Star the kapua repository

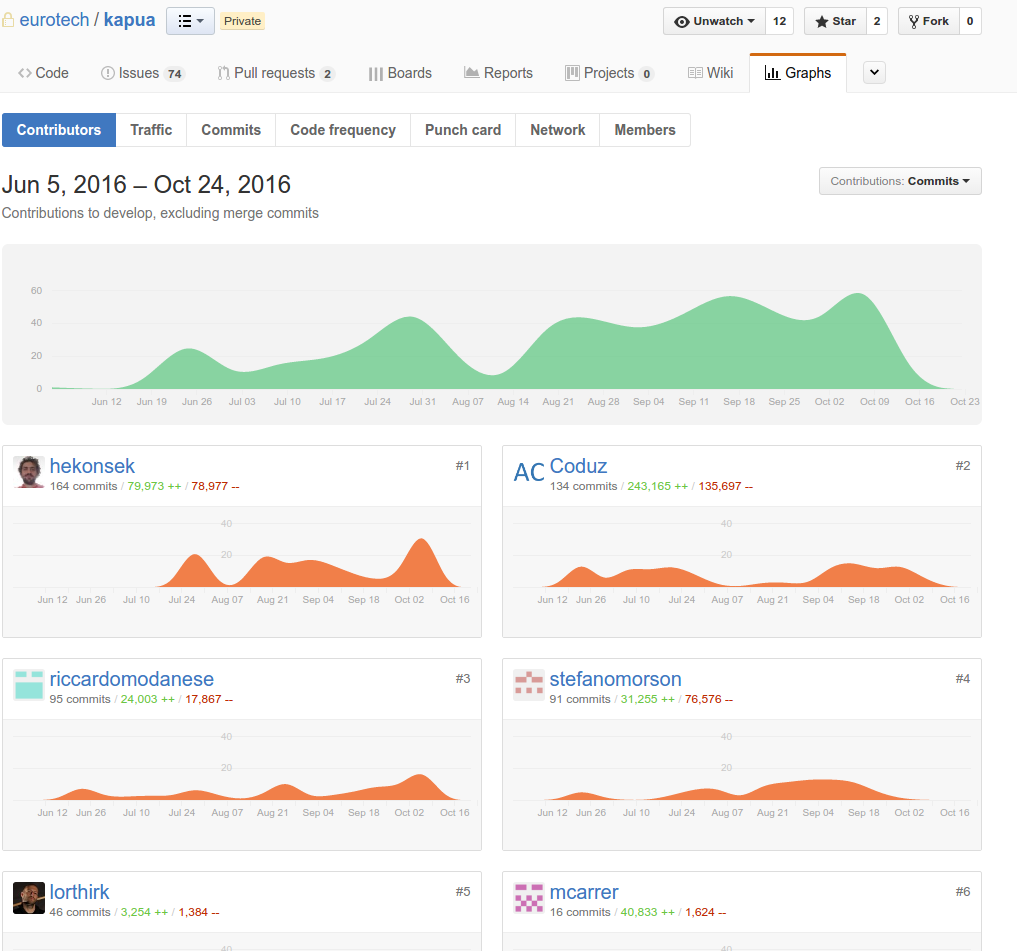point(835,21)
